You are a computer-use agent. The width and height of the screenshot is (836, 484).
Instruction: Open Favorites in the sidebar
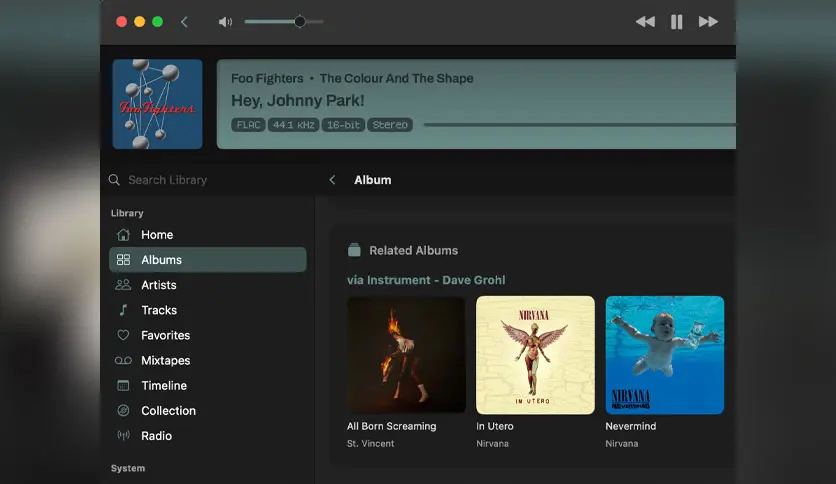pyautogui.click(x=207, y=335)
